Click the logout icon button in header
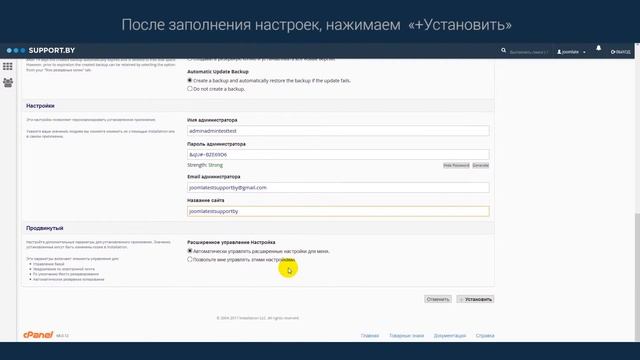Image resolution: width=640 pixels, height=360 pixels. click(620, 52)
